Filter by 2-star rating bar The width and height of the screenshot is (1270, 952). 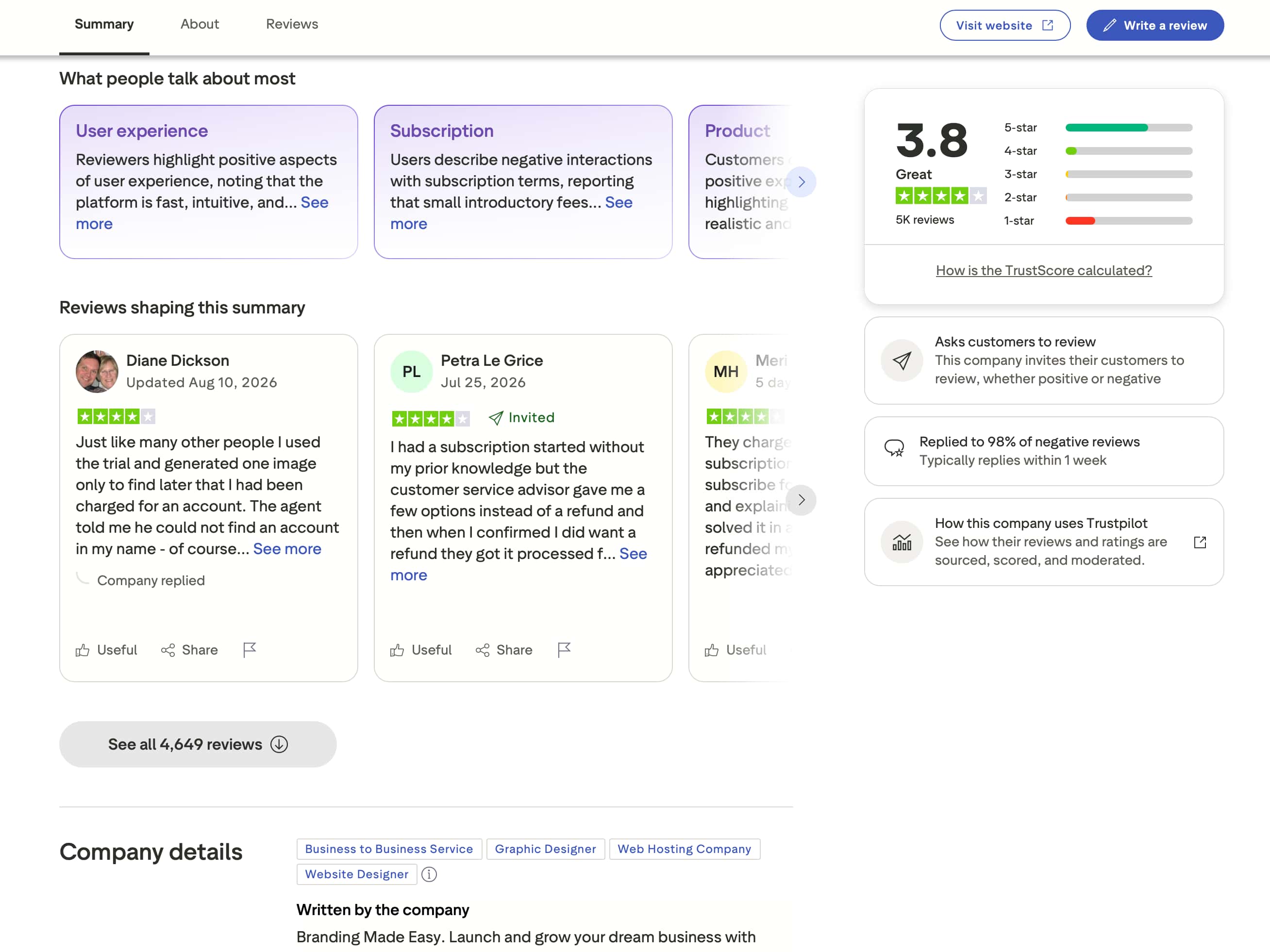tap(1098, 197)
